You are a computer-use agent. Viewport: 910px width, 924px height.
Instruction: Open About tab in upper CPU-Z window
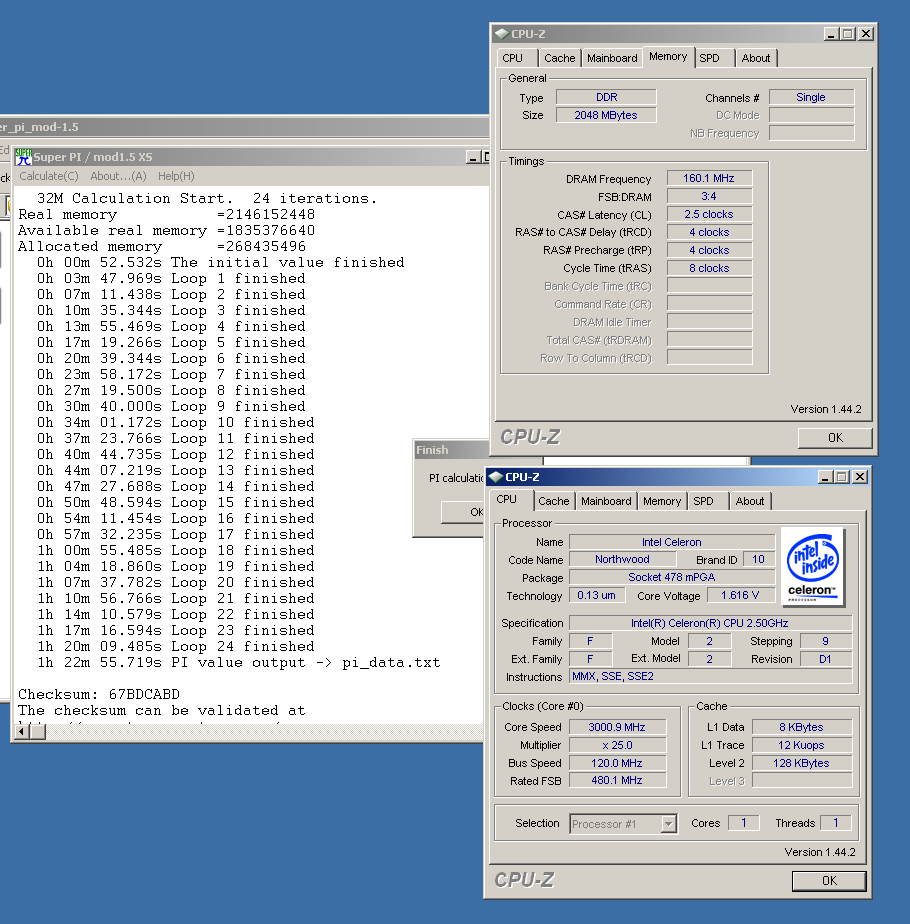coord(756,58)
